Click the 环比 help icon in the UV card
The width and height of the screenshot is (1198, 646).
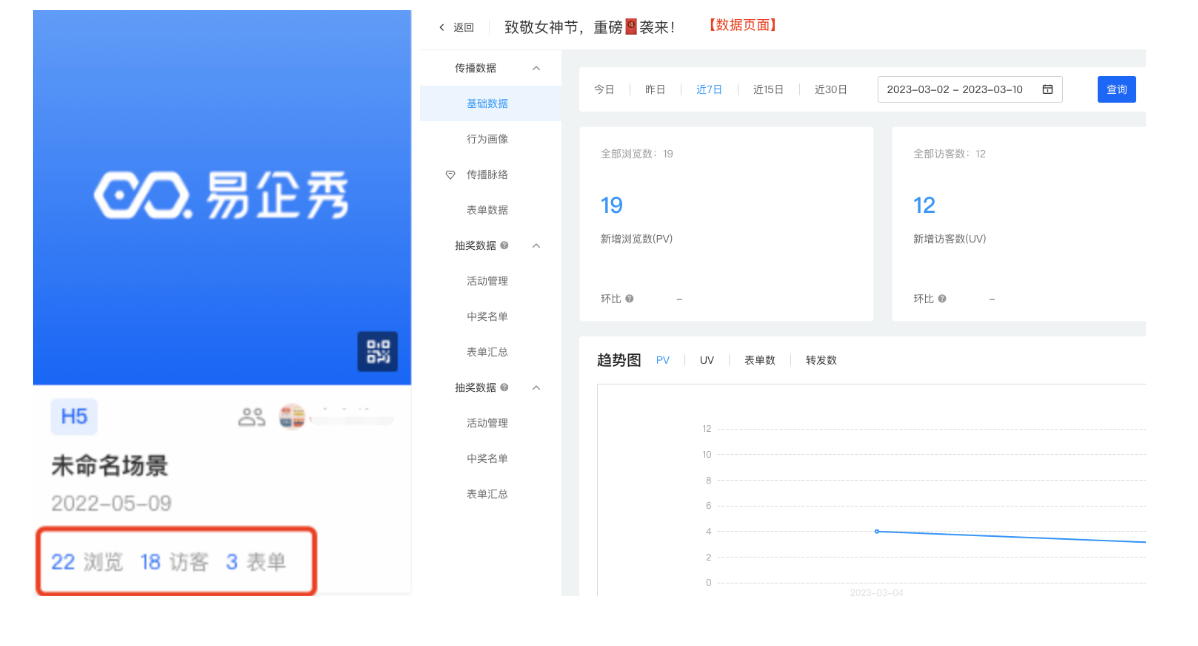click(x=942, y=299)
